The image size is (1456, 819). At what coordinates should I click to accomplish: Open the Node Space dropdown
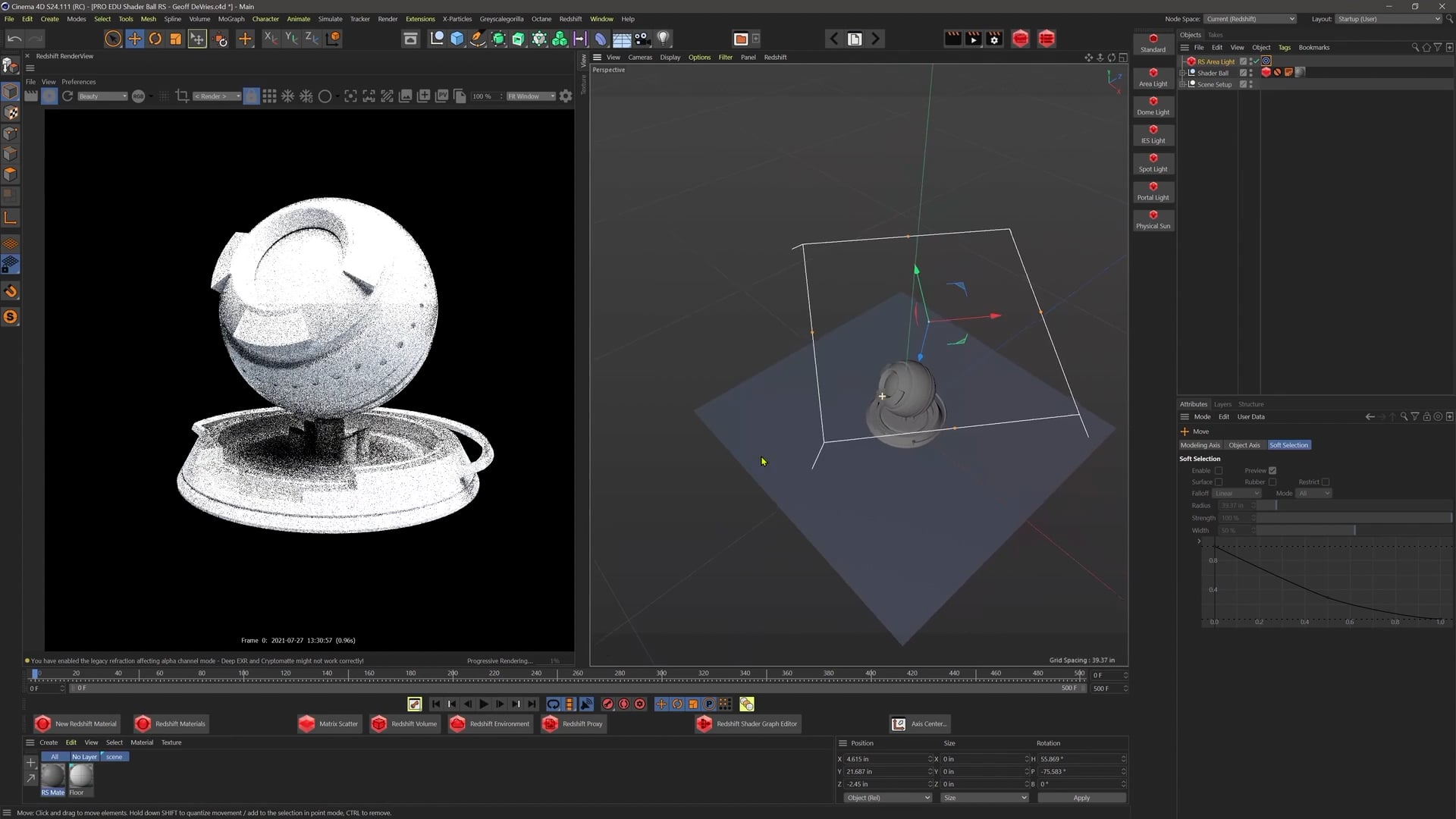tap(1250, 19)
